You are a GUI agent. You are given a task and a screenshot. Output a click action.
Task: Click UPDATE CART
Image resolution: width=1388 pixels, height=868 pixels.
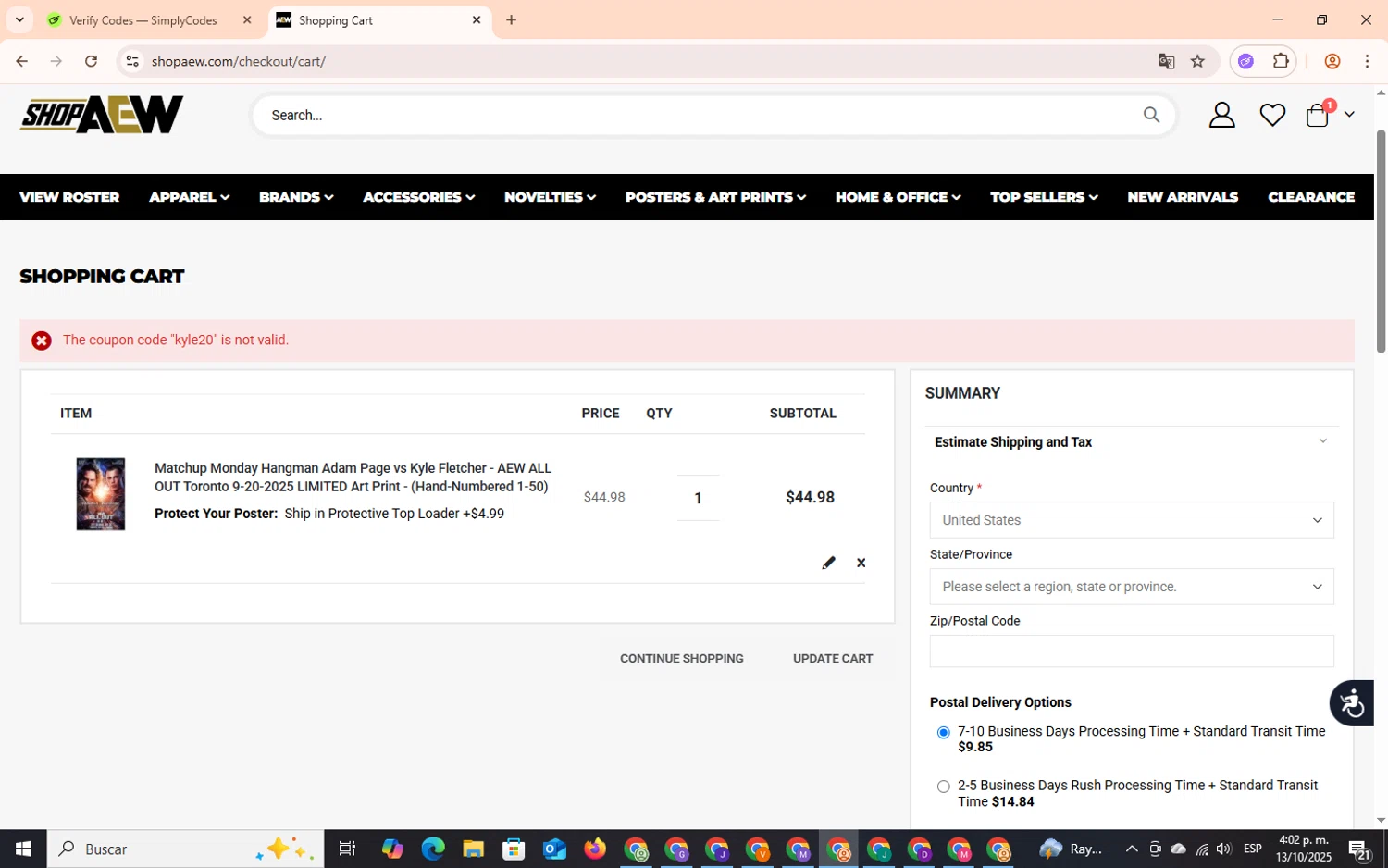(833, 659)
